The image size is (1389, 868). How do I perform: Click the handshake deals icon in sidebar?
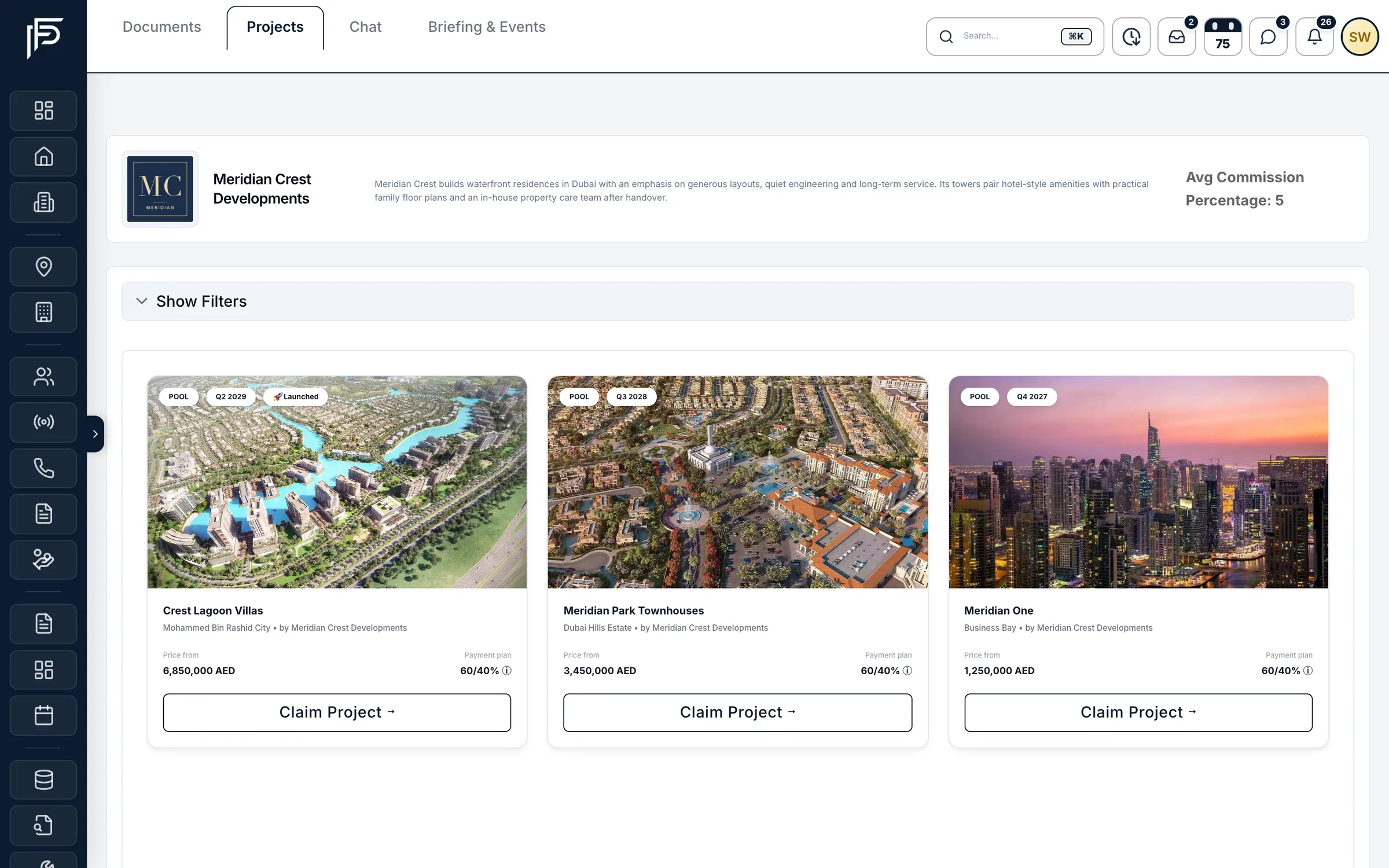[x=43, y=560]
